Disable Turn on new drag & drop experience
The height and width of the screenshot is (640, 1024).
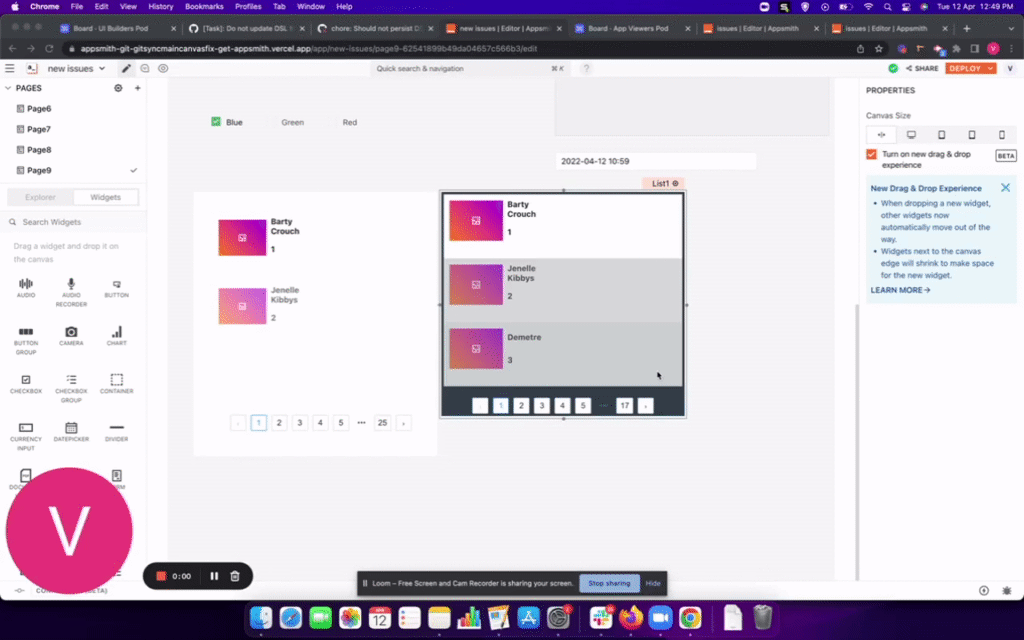tap(872, 154)
